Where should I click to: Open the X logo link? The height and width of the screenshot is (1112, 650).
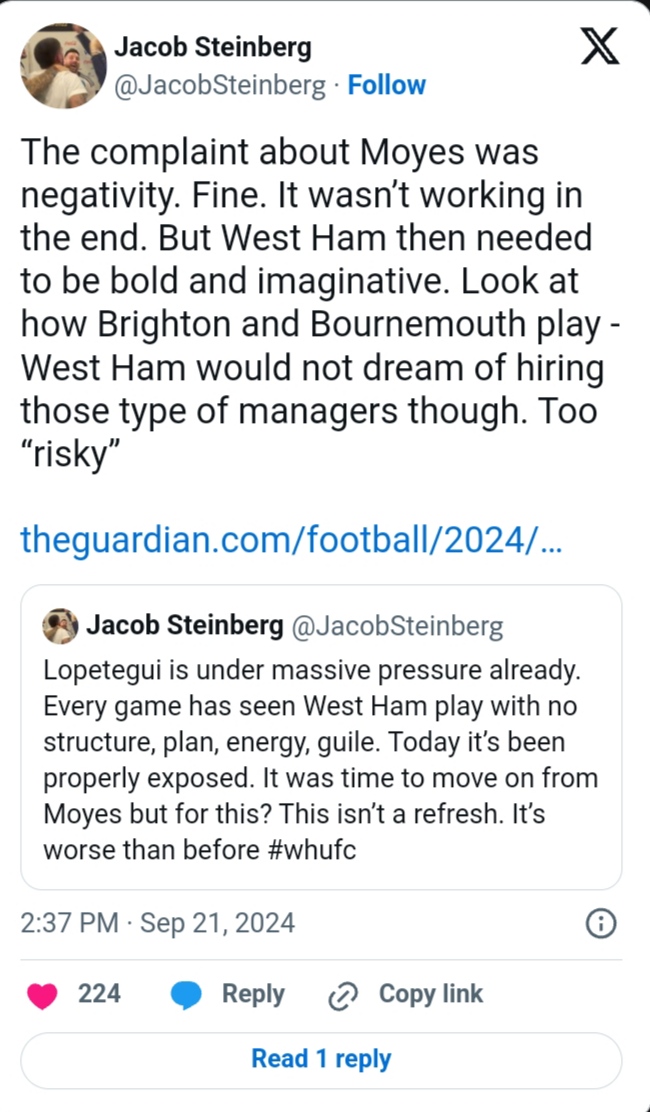(x=599, y=47)
